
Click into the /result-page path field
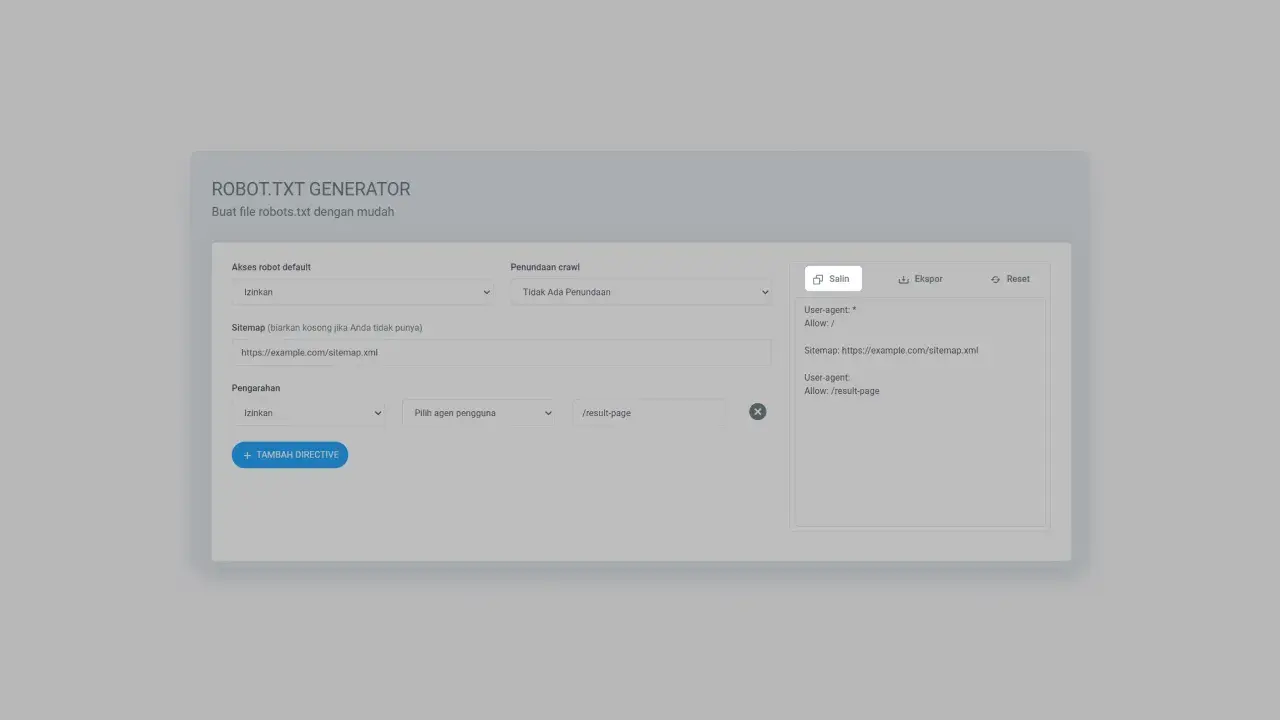point(648,413)
